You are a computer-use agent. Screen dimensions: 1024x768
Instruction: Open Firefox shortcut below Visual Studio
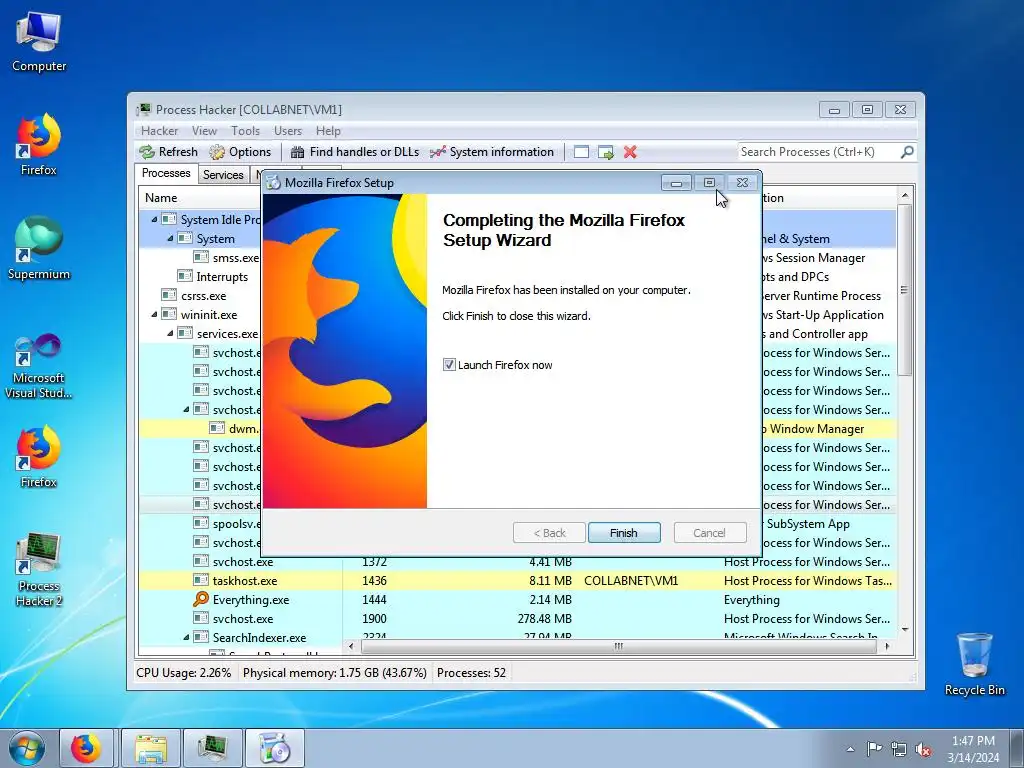click(x=39, y=457)
